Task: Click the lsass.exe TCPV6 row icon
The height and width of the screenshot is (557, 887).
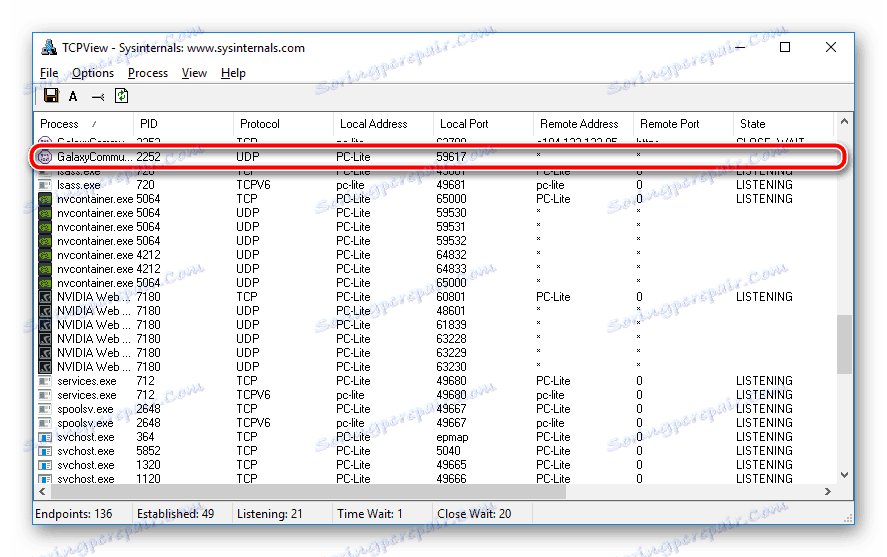Action: (x=44, y=185)
